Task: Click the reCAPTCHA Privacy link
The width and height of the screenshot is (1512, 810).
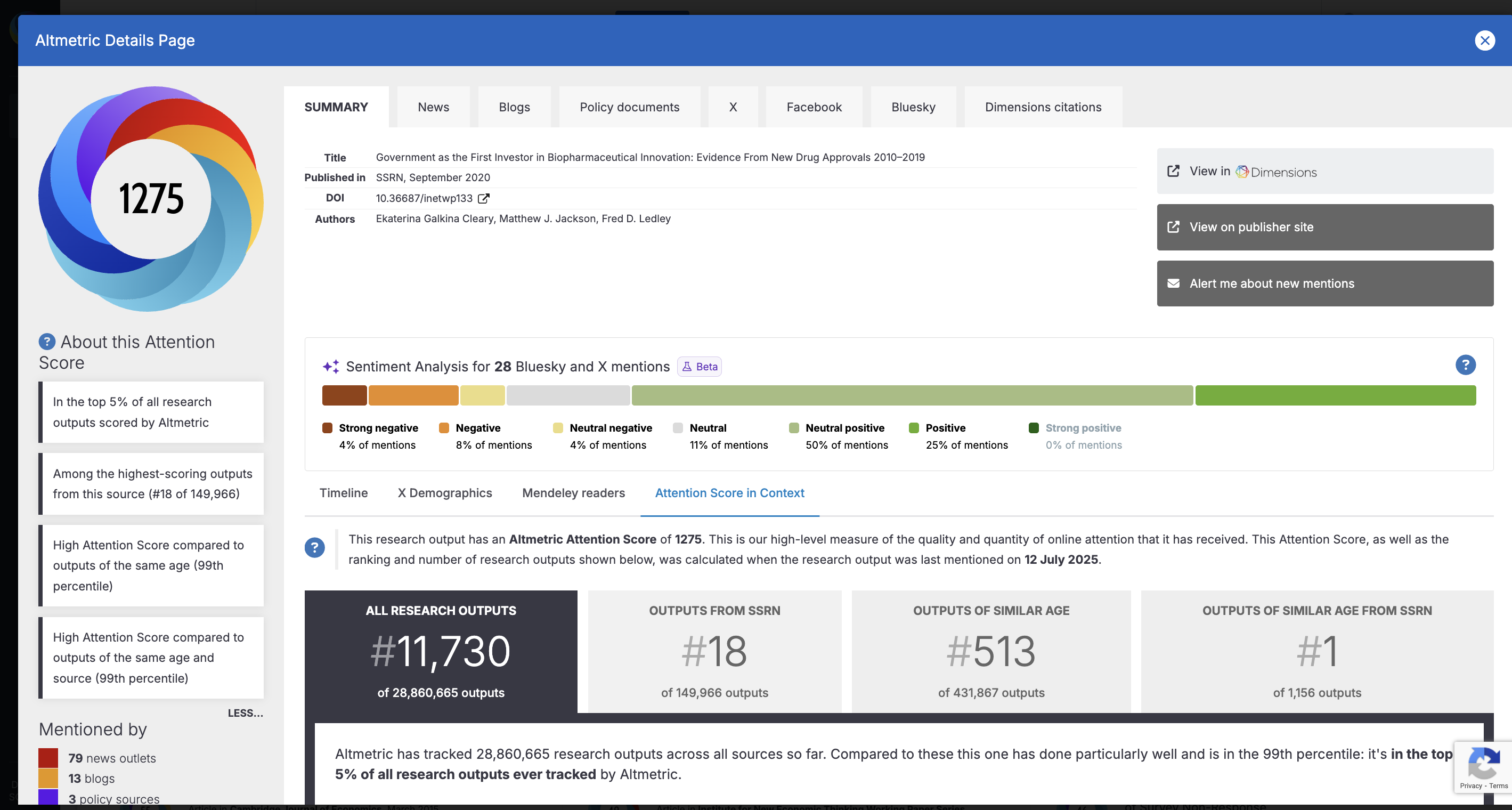Action: coord(1470,785)
